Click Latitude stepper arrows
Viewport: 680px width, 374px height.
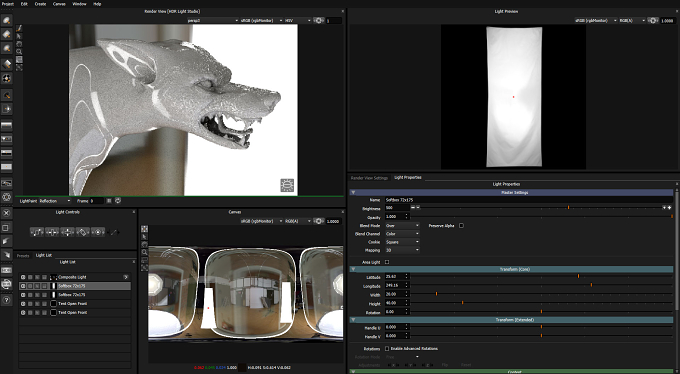tap(406, 276)
